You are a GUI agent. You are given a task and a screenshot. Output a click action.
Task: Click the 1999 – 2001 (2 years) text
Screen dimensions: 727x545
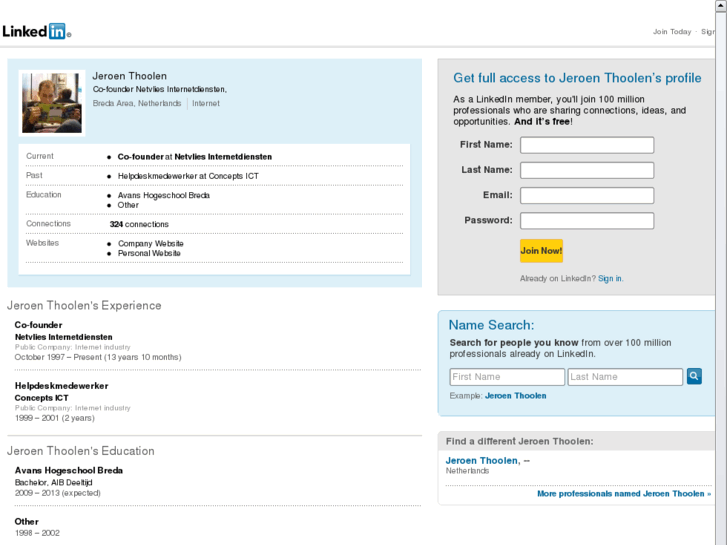tap(54, 418)
